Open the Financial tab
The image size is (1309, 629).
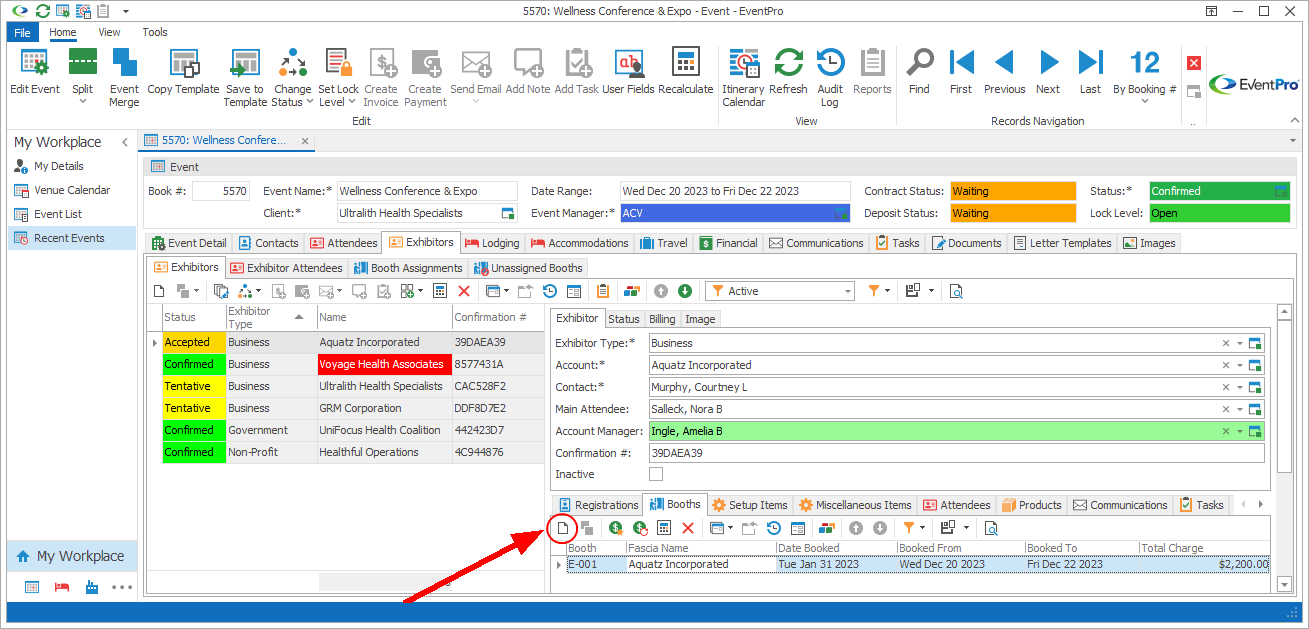(728, 243)
